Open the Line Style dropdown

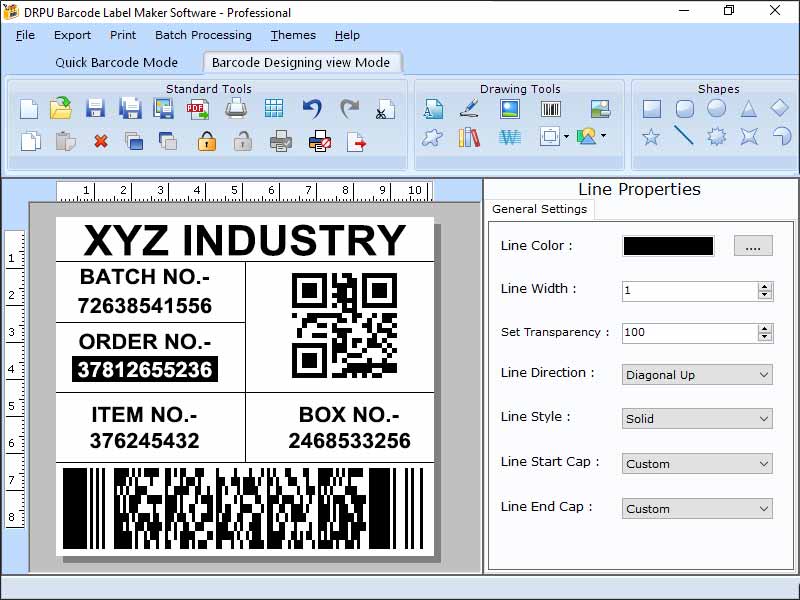(697, 418)
